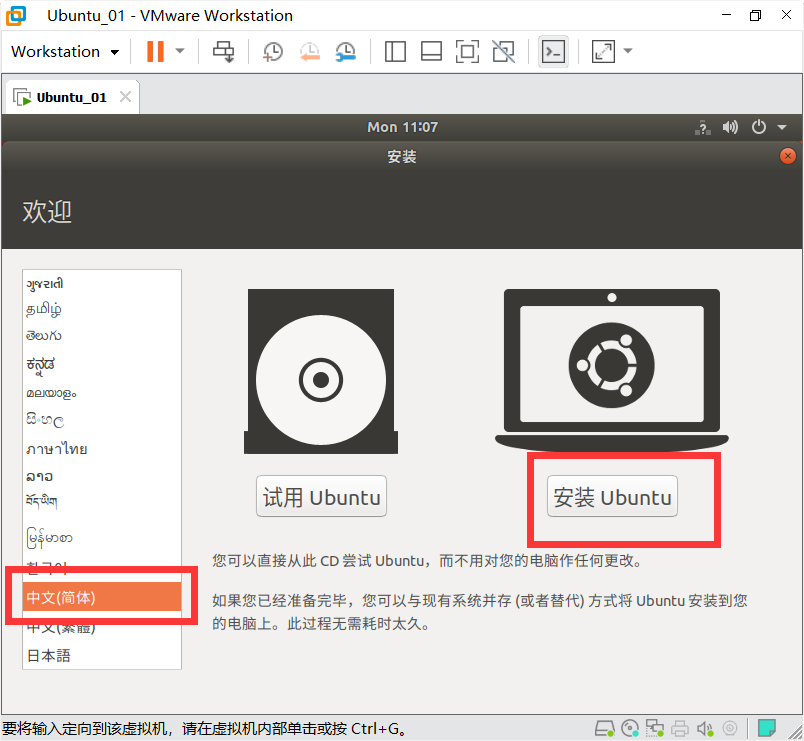804x741 pixels.
Task: Switch to Unity mode icon
Action: tap(504, 51)
